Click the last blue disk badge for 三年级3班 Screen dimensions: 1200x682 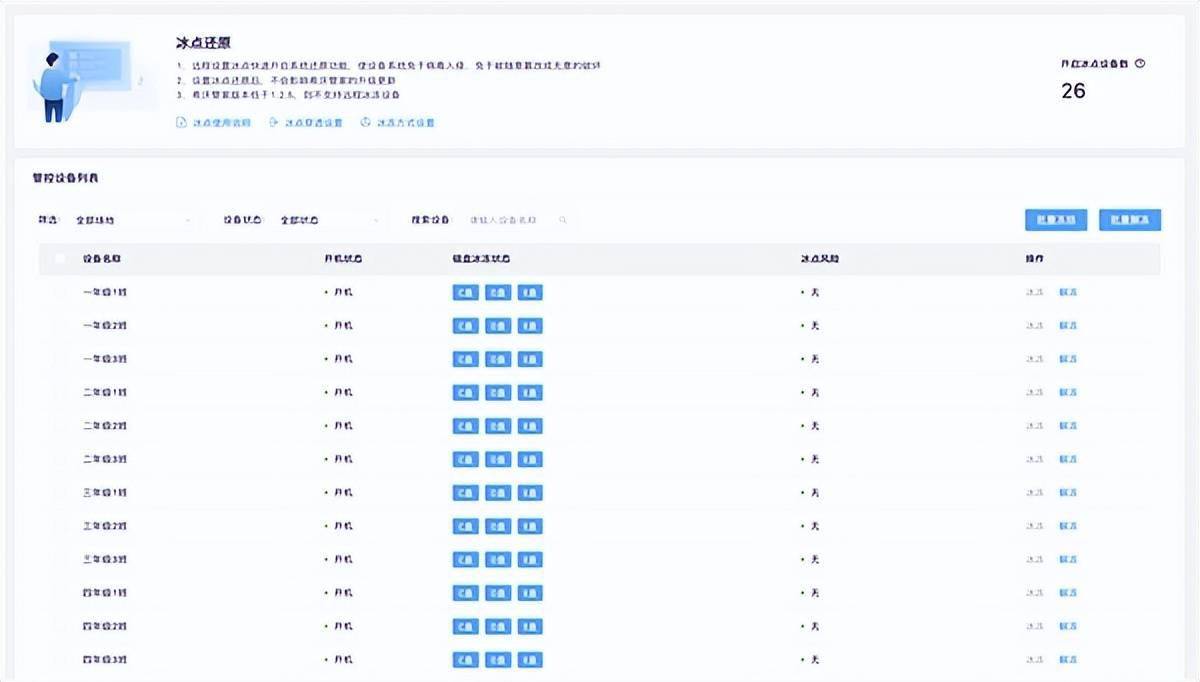click(528, 559)
